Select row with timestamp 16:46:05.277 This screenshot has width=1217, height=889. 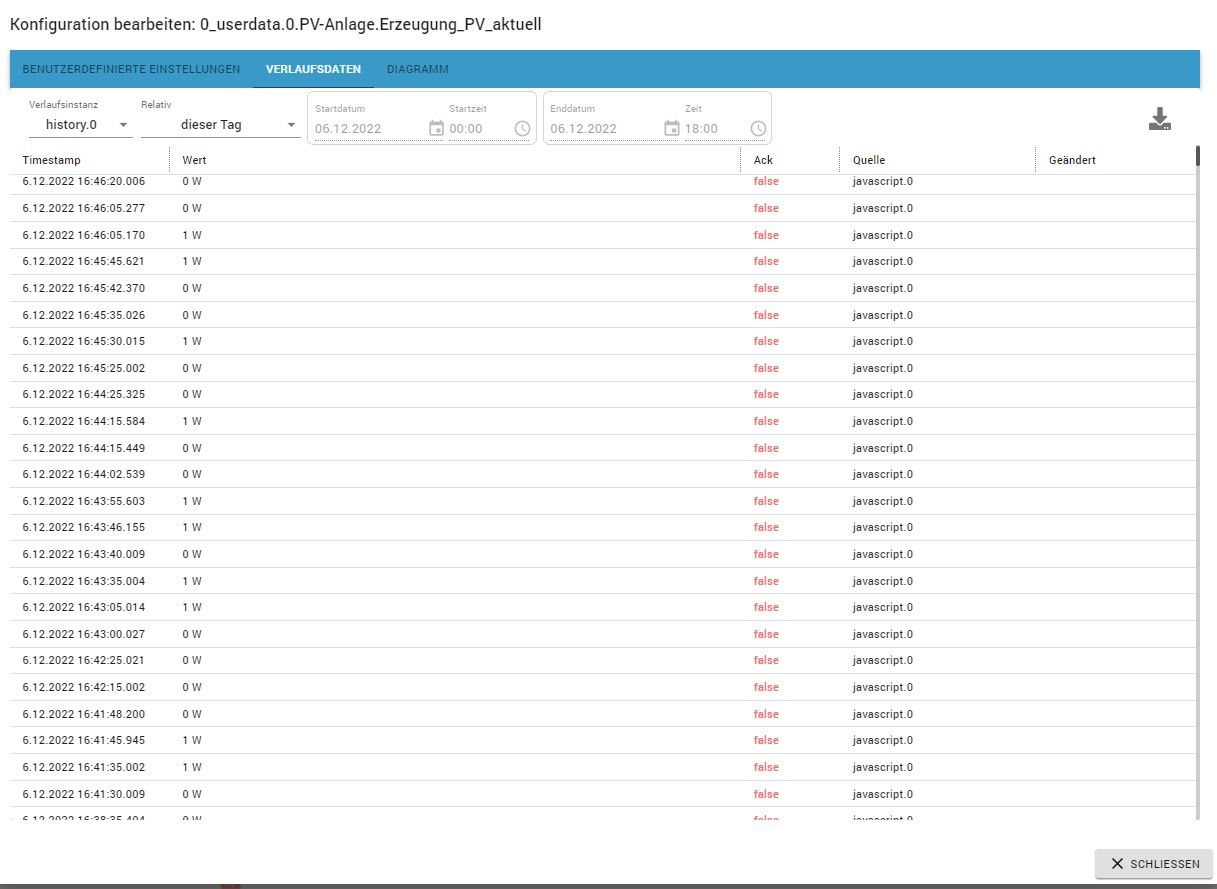pos(603,208)
